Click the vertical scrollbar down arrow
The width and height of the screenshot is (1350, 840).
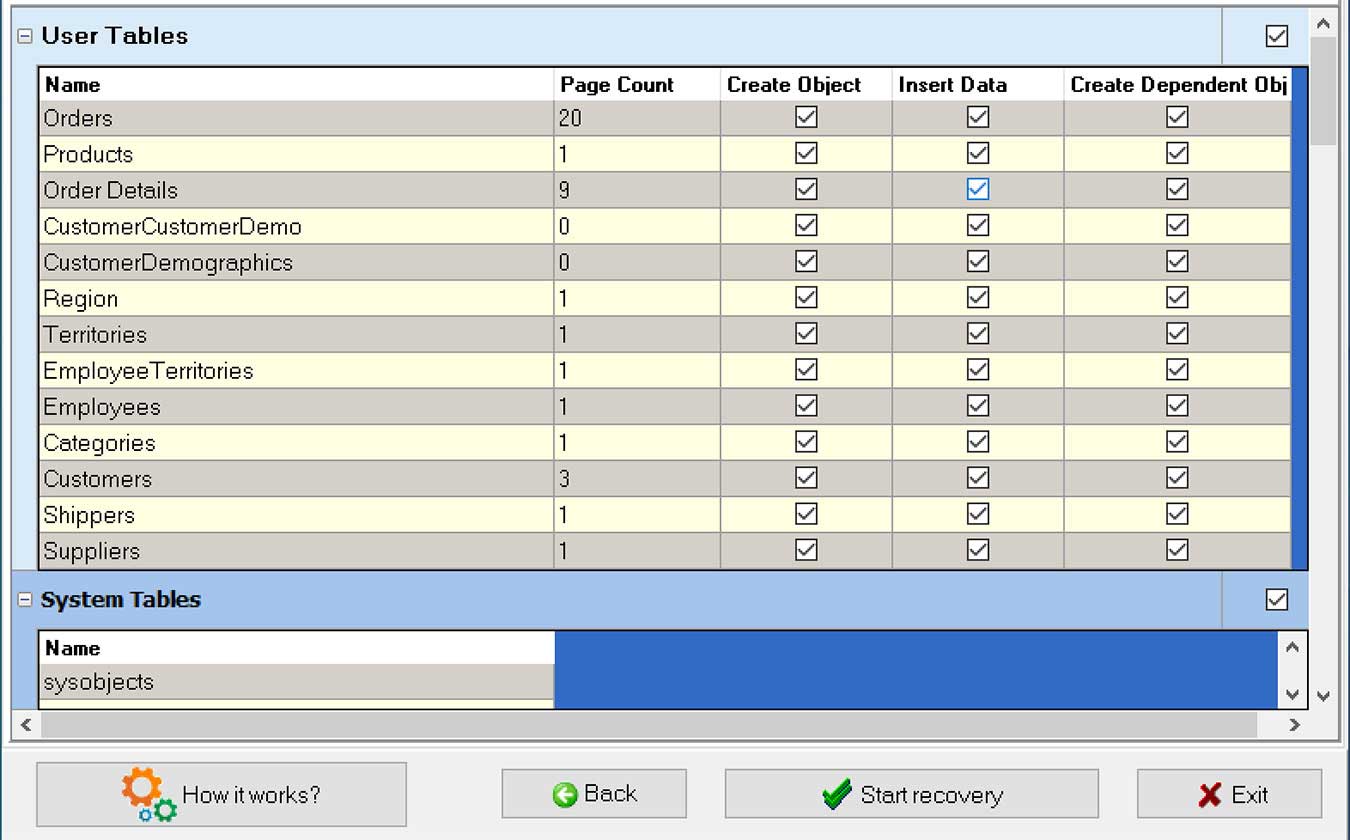[1322, 694]
